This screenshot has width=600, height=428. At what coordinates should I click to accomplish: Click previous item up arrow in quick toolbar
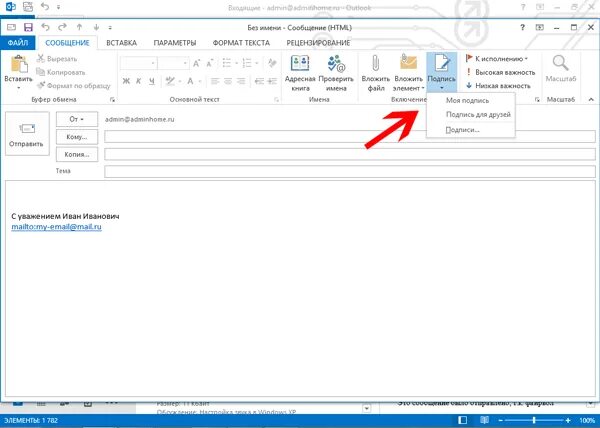[79, 27]
